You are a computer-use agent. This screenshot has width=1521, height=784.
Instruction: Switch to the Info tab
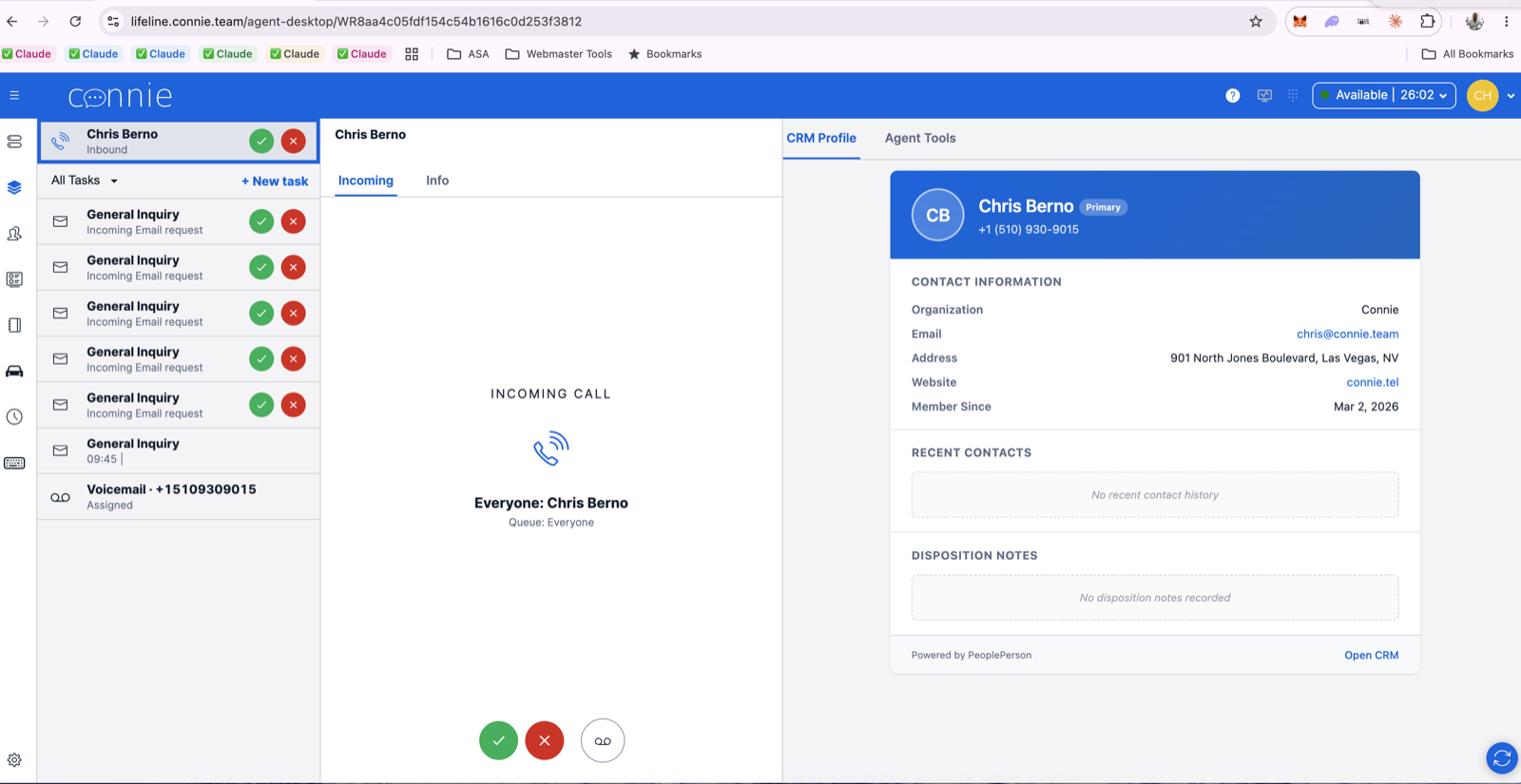437,181
